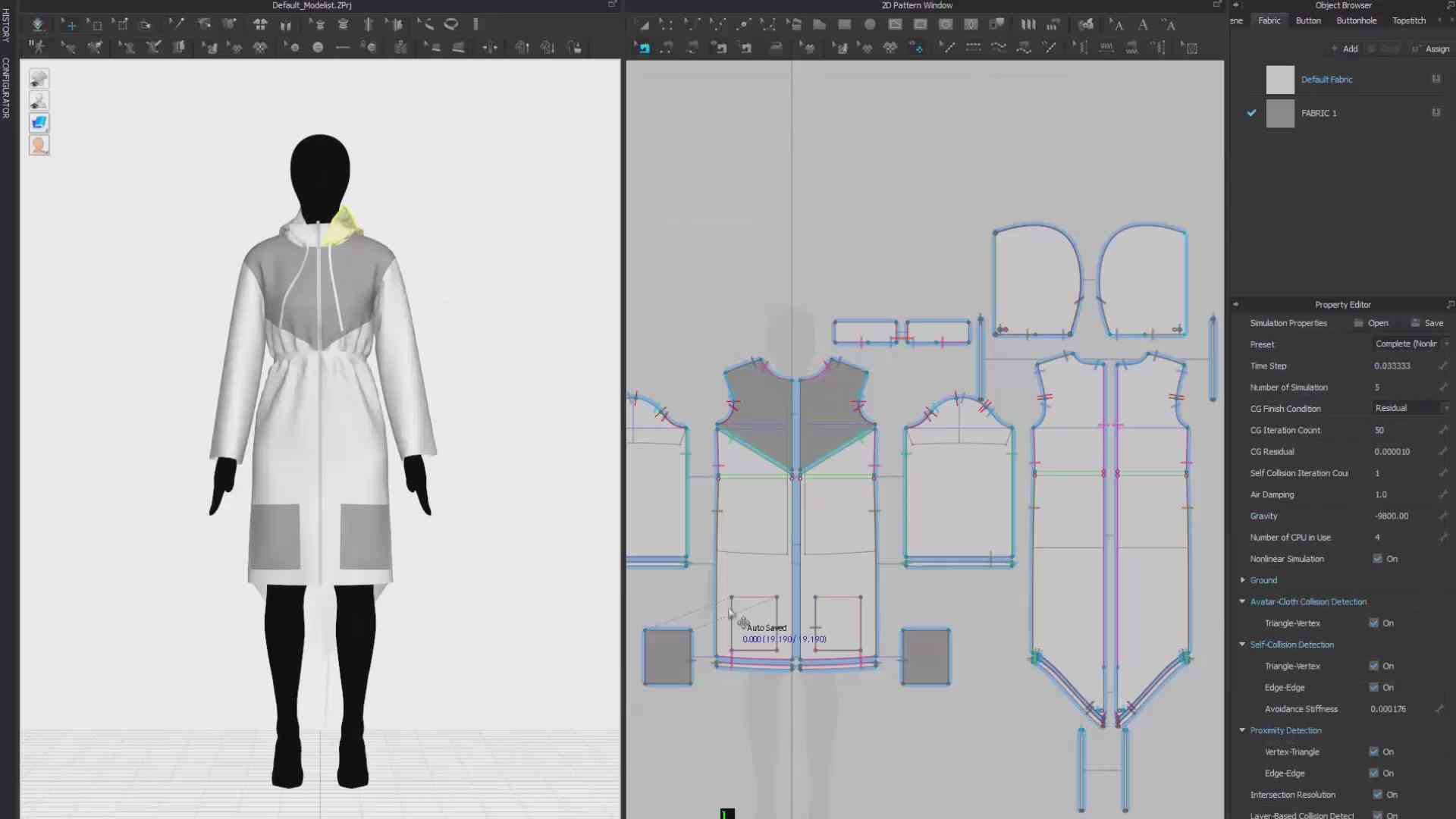1456x819 pixels.
Task: Toggle the FABRIC 1 checkmark
Action: [1251, 113]
